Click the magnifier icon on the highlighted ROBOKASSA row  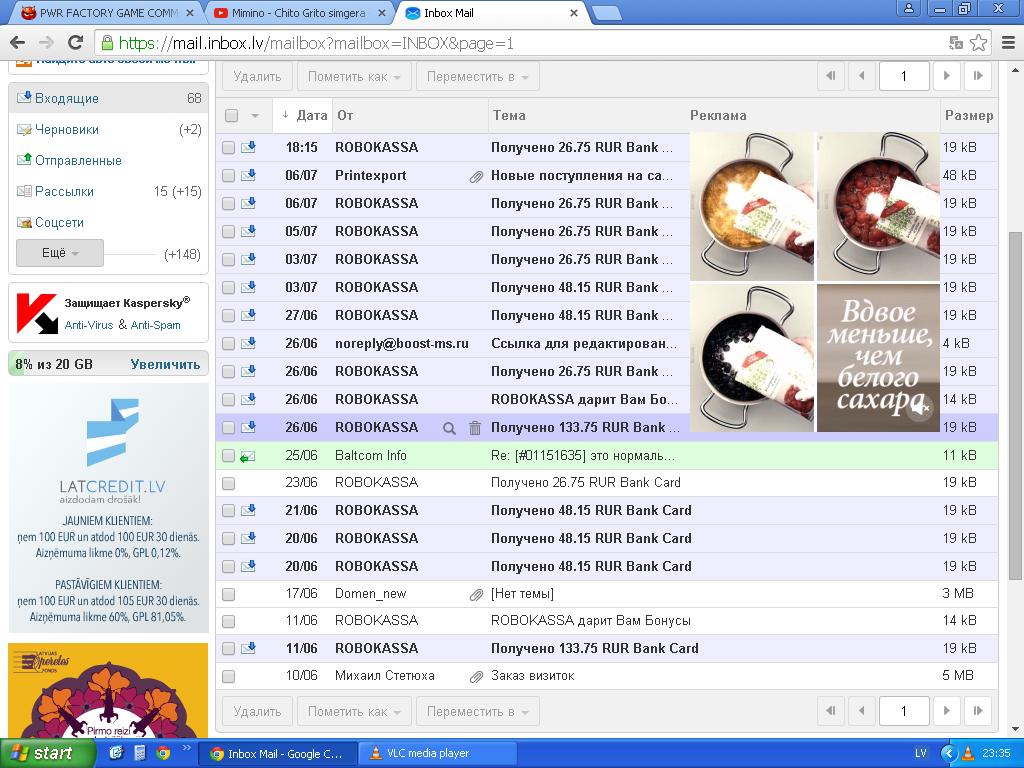pos(449,428)
